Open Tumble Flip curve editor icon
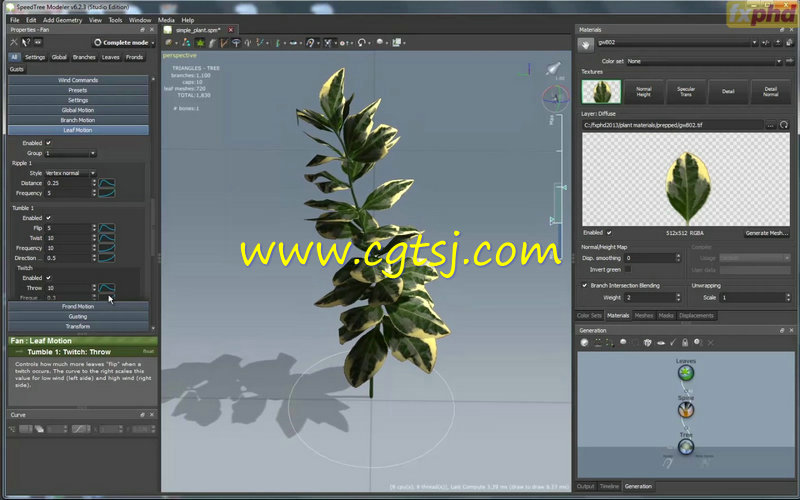800x500 pixels. tap(107, 228)
